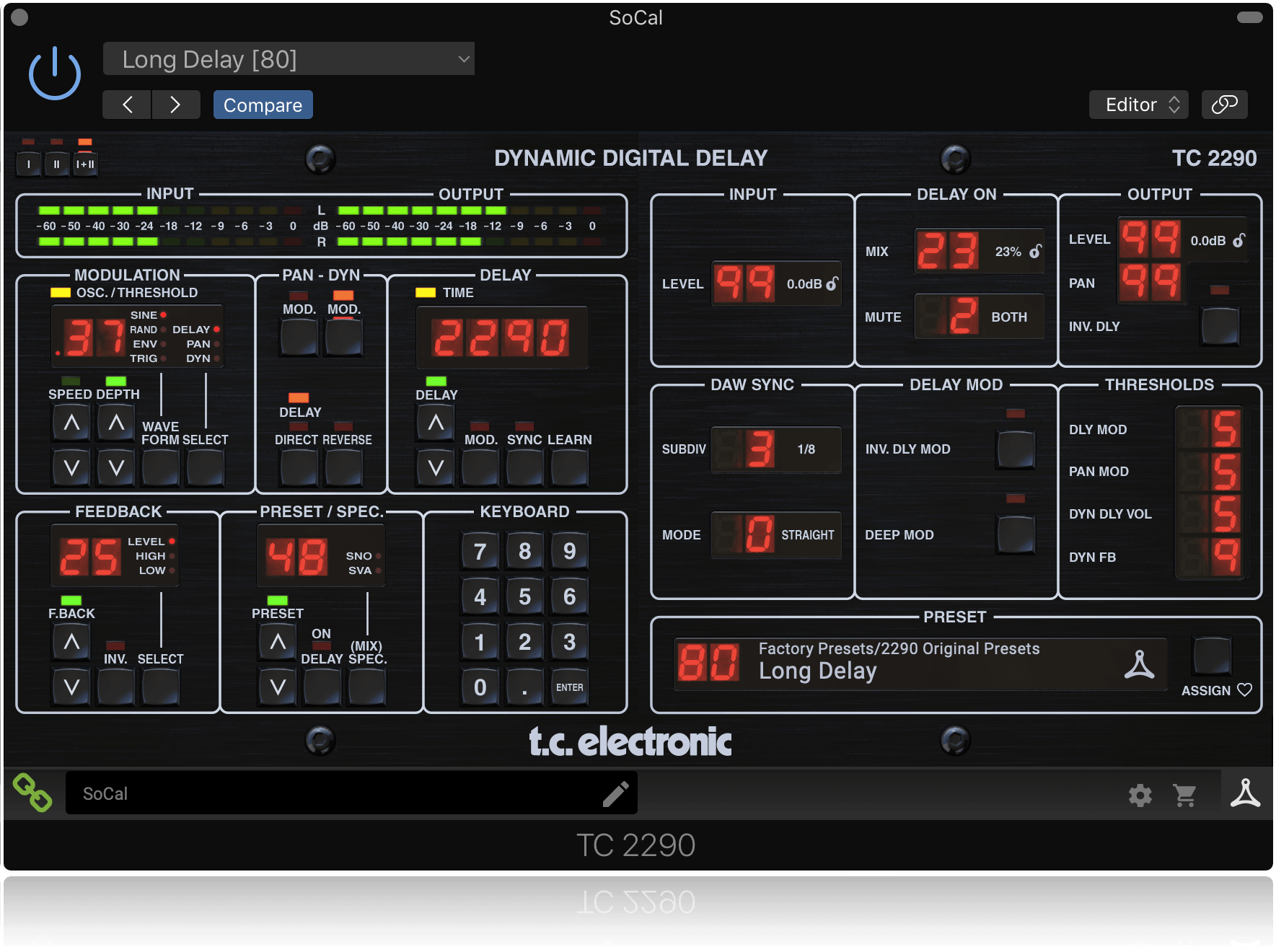Open the Editor view selector
The height and width of the screenshot is (952, 1276).
(x=1138, y=105)
